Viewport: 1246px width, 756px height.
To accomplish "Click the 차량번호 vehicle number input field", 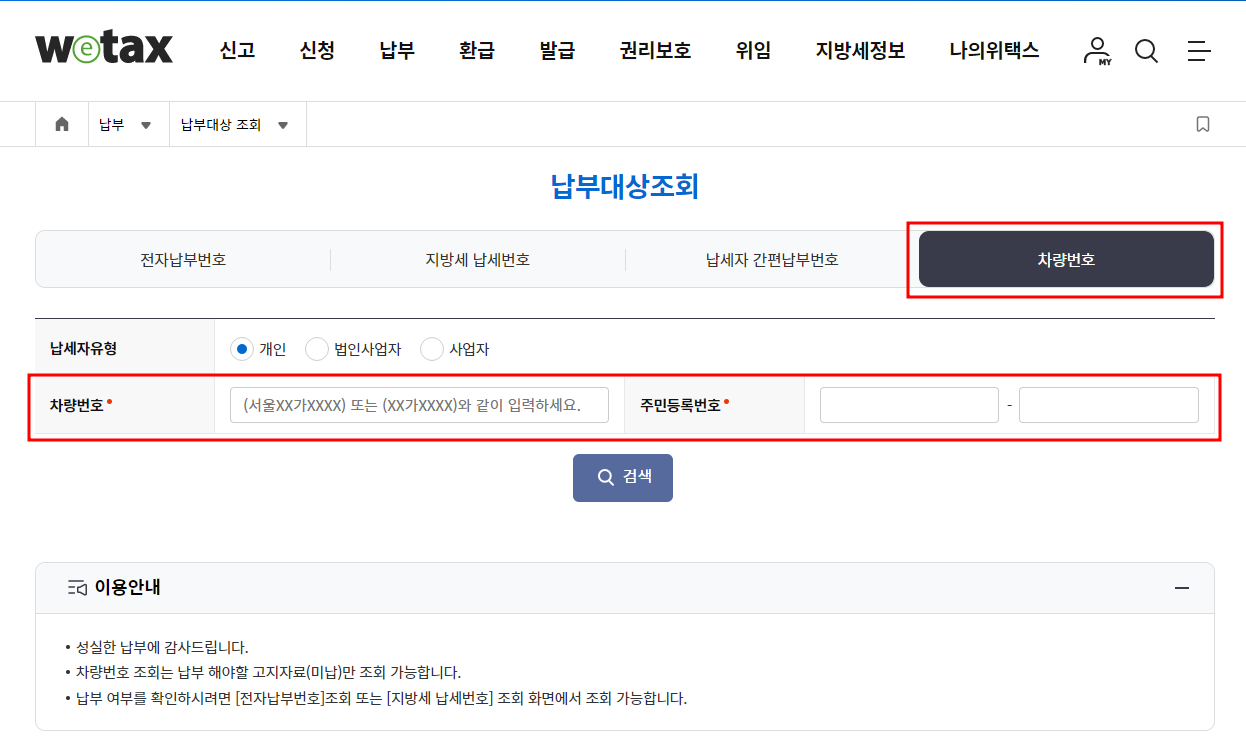I will pyautogui.click(x=418, y=404).
